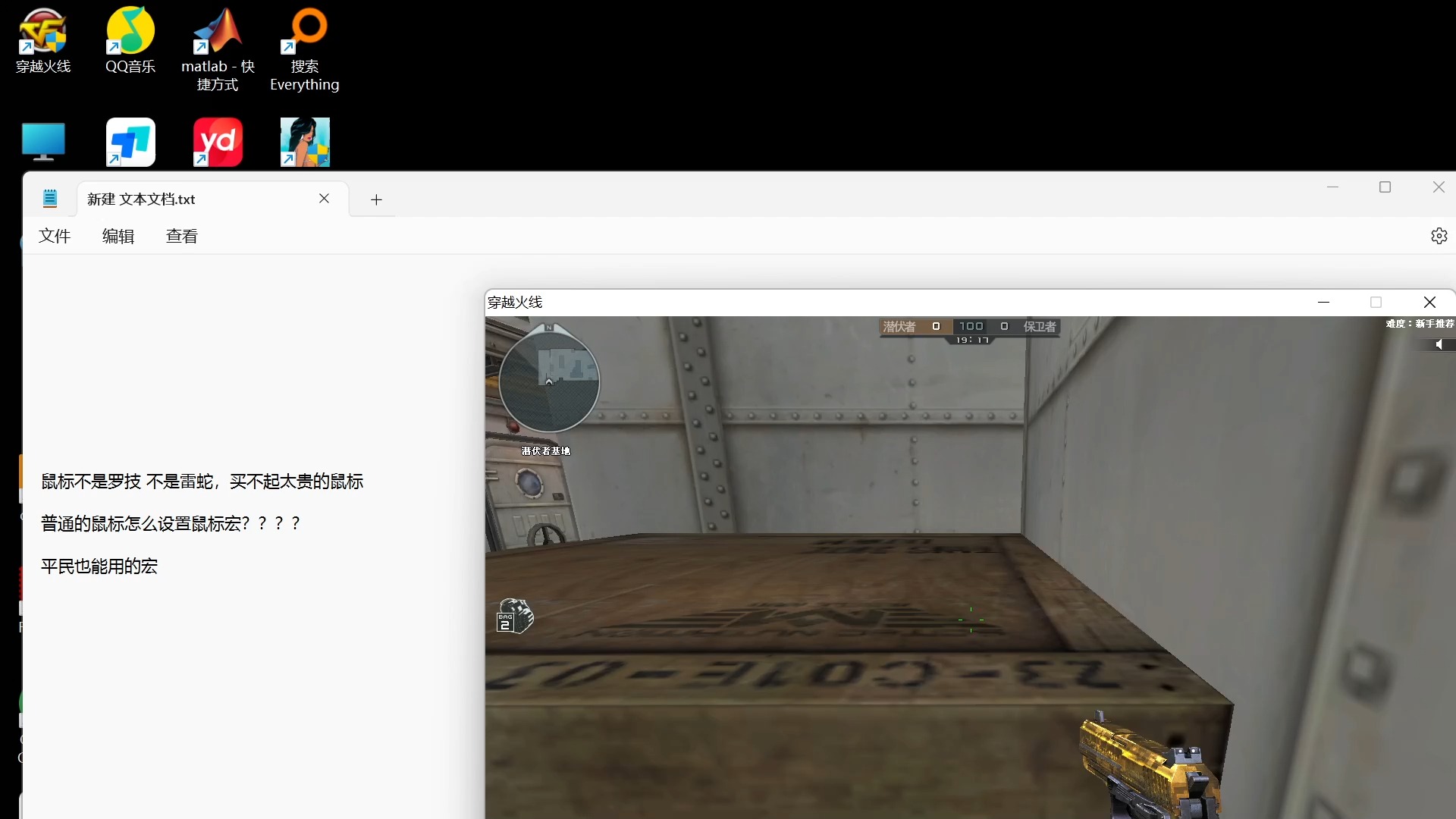Close the 新建 文本文档.txt tab
1456x819 pixels.
pyautogui.click(x=324, y=198)
